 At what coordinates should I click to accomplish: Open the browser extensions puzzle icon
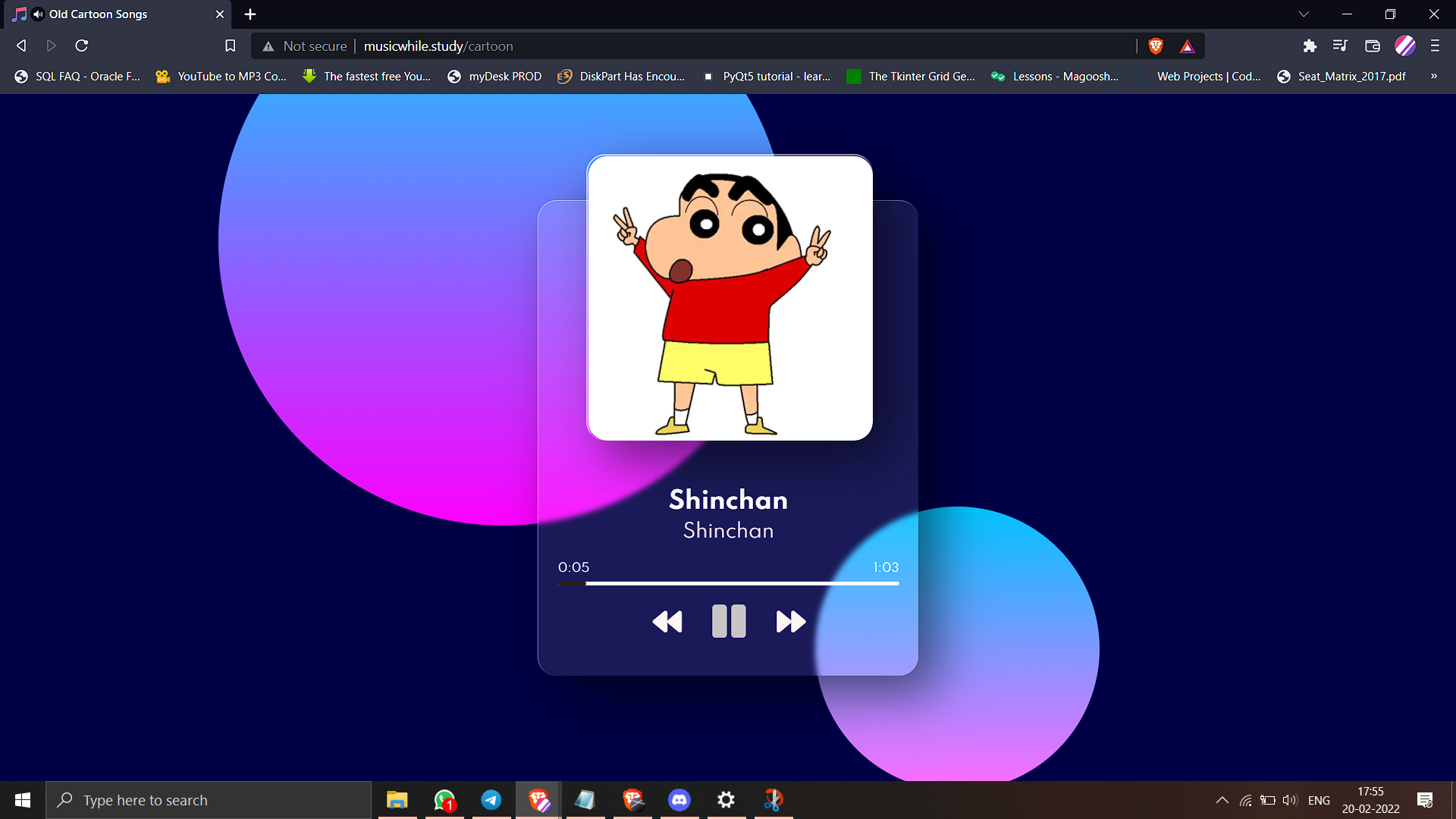pos(1310,46)
